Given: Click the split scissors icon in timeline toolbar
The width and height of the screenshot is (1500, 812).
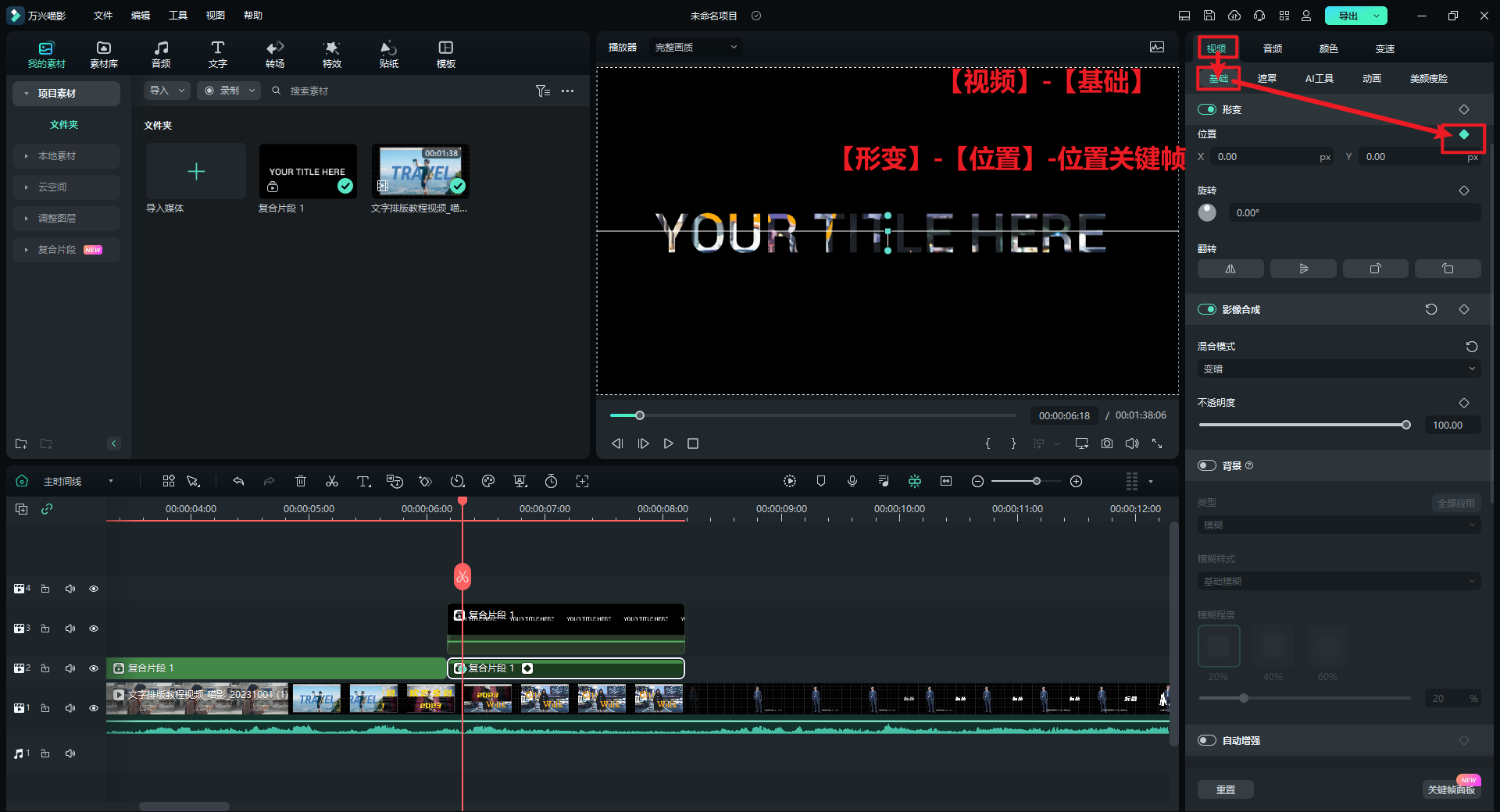Looking at the screenshot, I should [332, 482].
